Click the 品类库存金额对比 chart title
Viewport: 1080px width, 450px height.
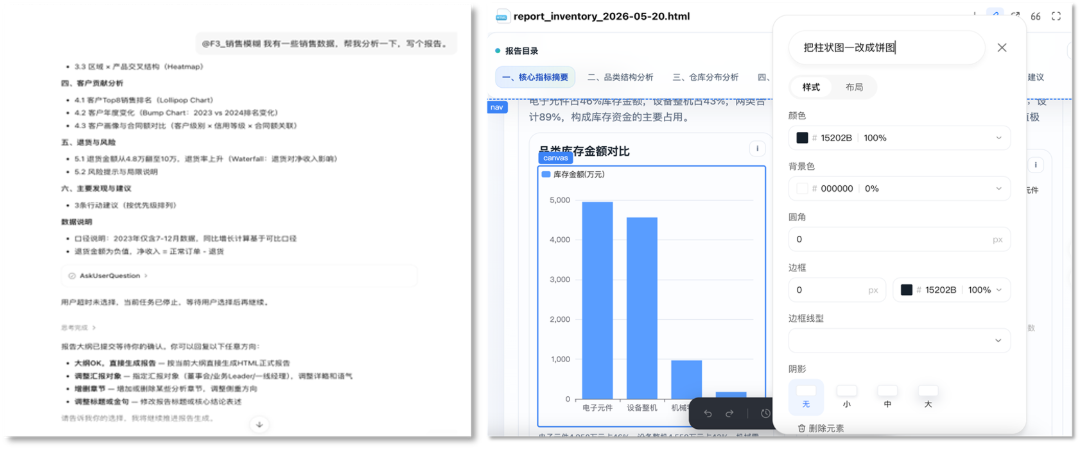(x=584, y=151)
